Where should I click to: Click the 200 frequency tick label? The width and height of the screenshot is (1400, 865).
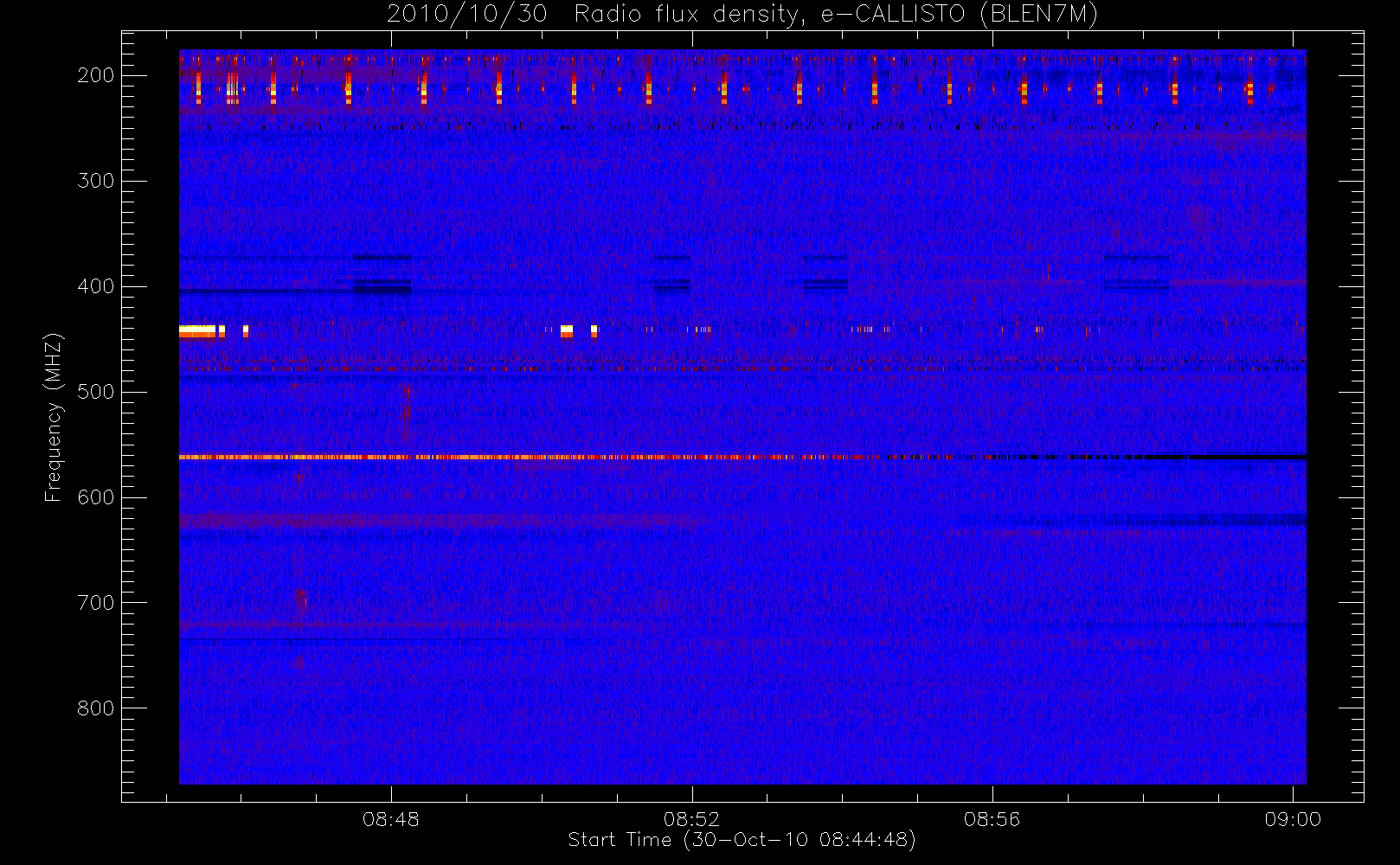click(x=96, y=75)
